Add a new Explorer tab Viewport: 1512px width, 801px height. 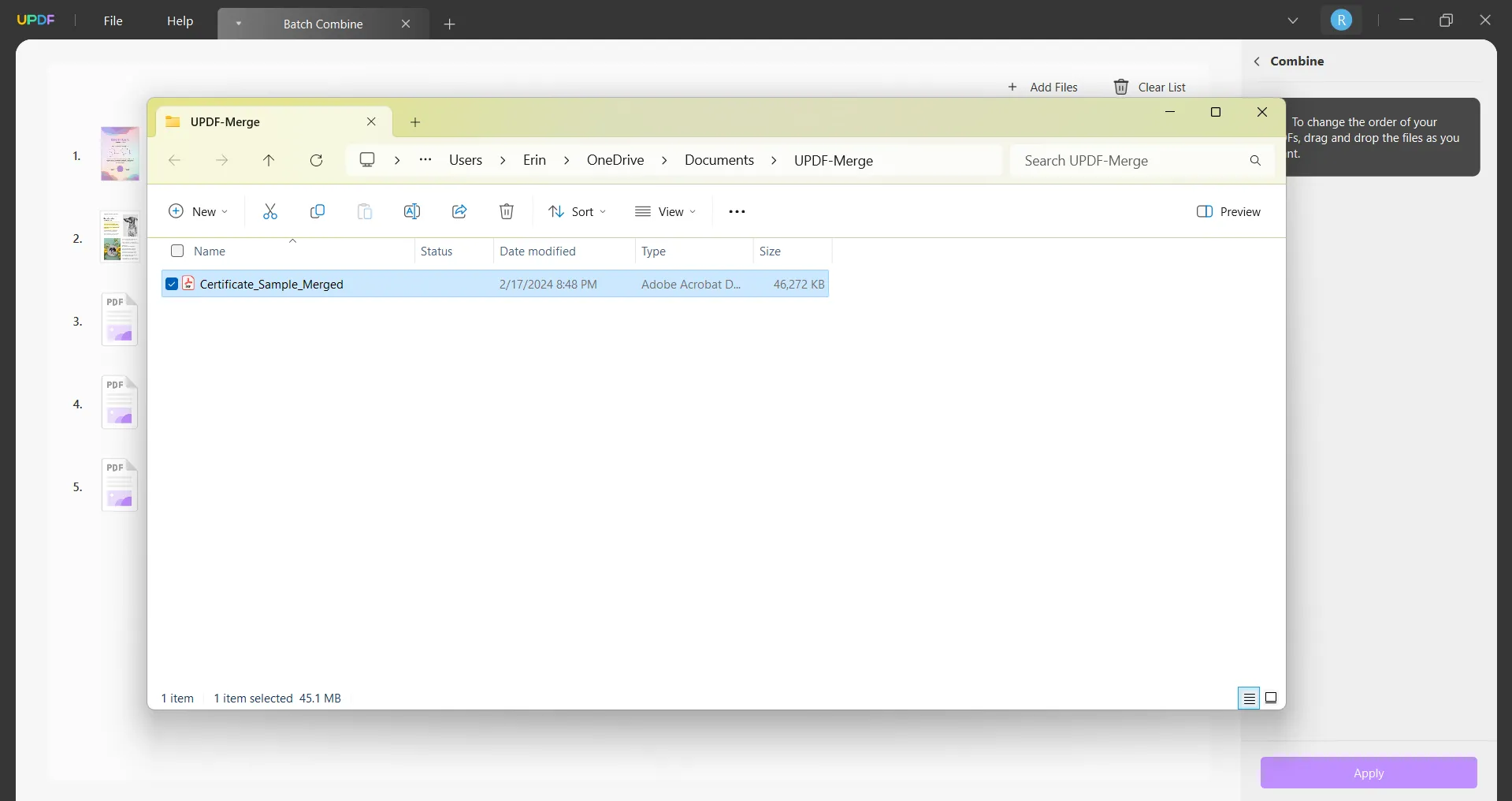[x=415, y=122]
